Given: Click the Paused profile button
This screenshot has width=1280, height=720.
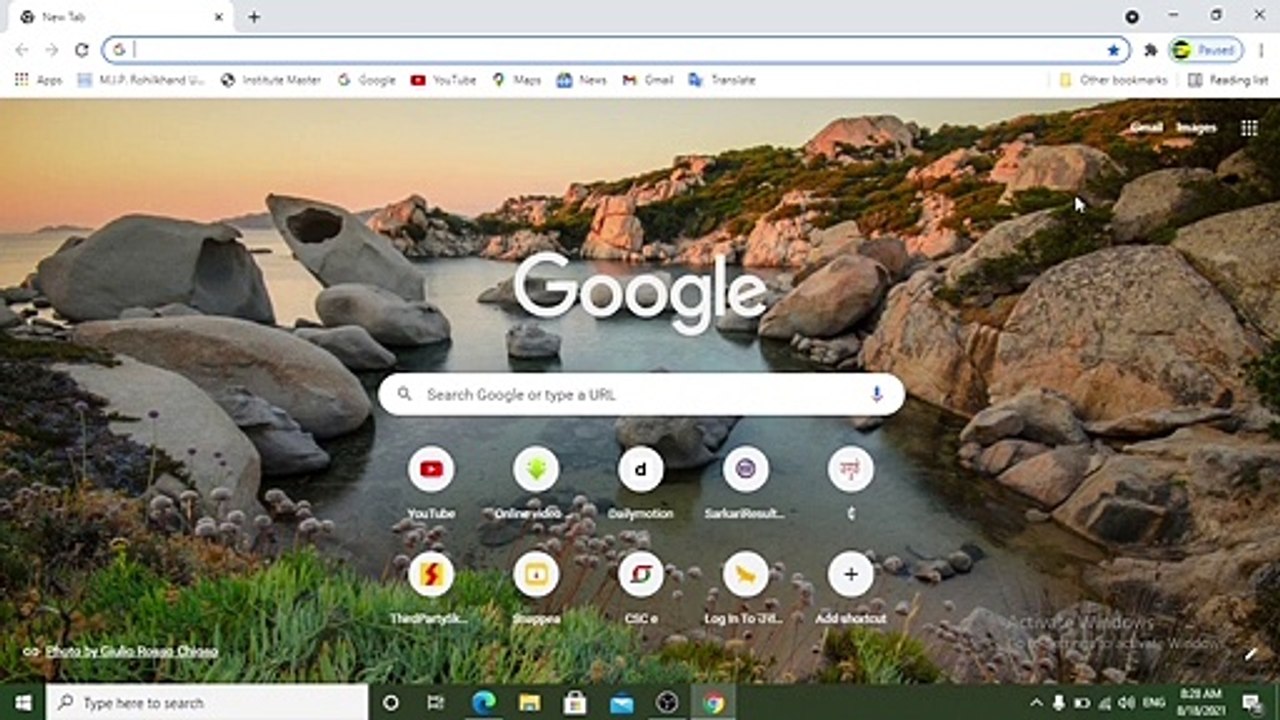Looking at the screenshot, I should [1206, 50].
